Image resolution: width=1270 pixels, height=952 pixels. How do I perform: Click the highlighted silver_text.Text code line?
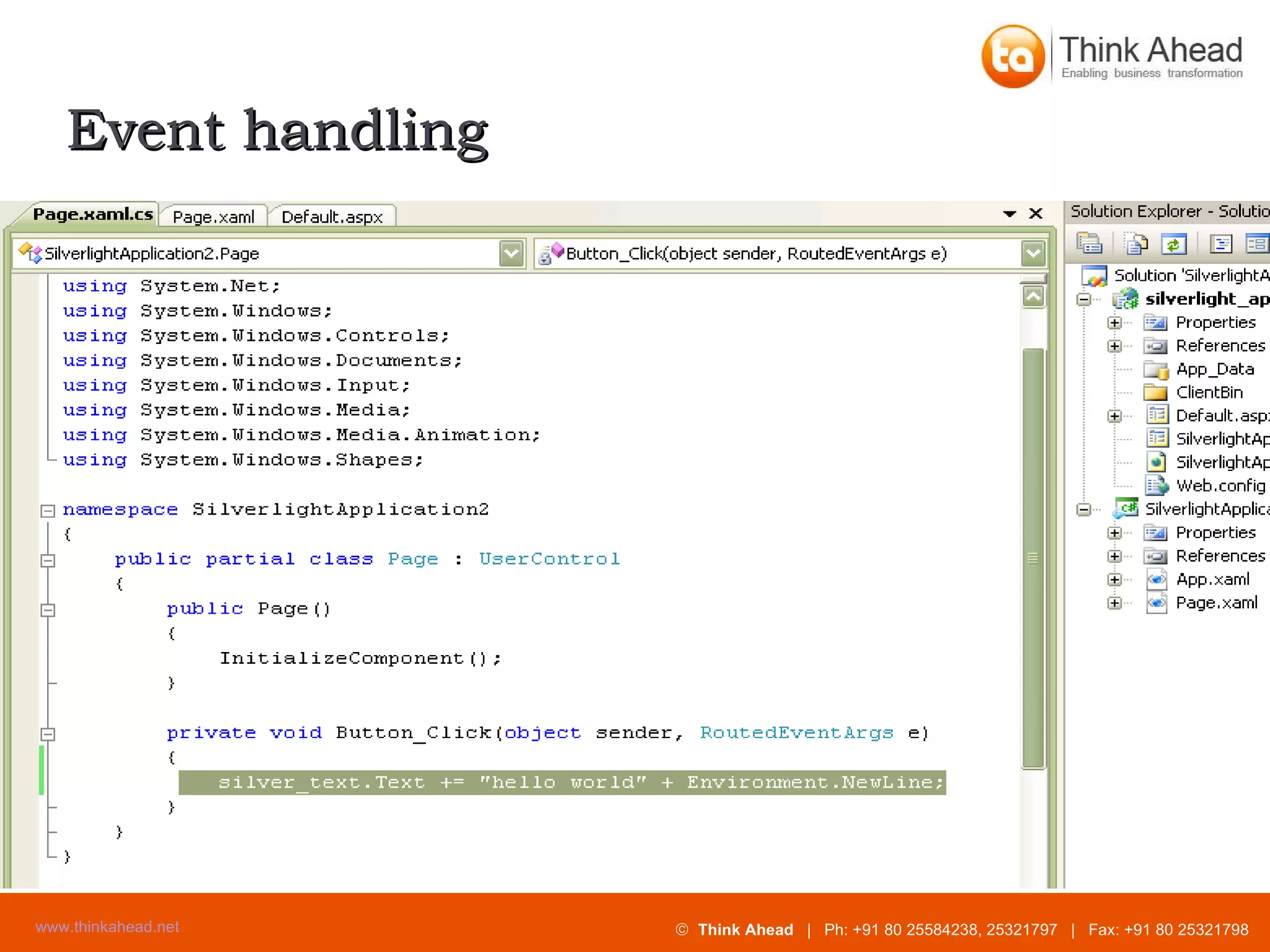coord(562,782)
